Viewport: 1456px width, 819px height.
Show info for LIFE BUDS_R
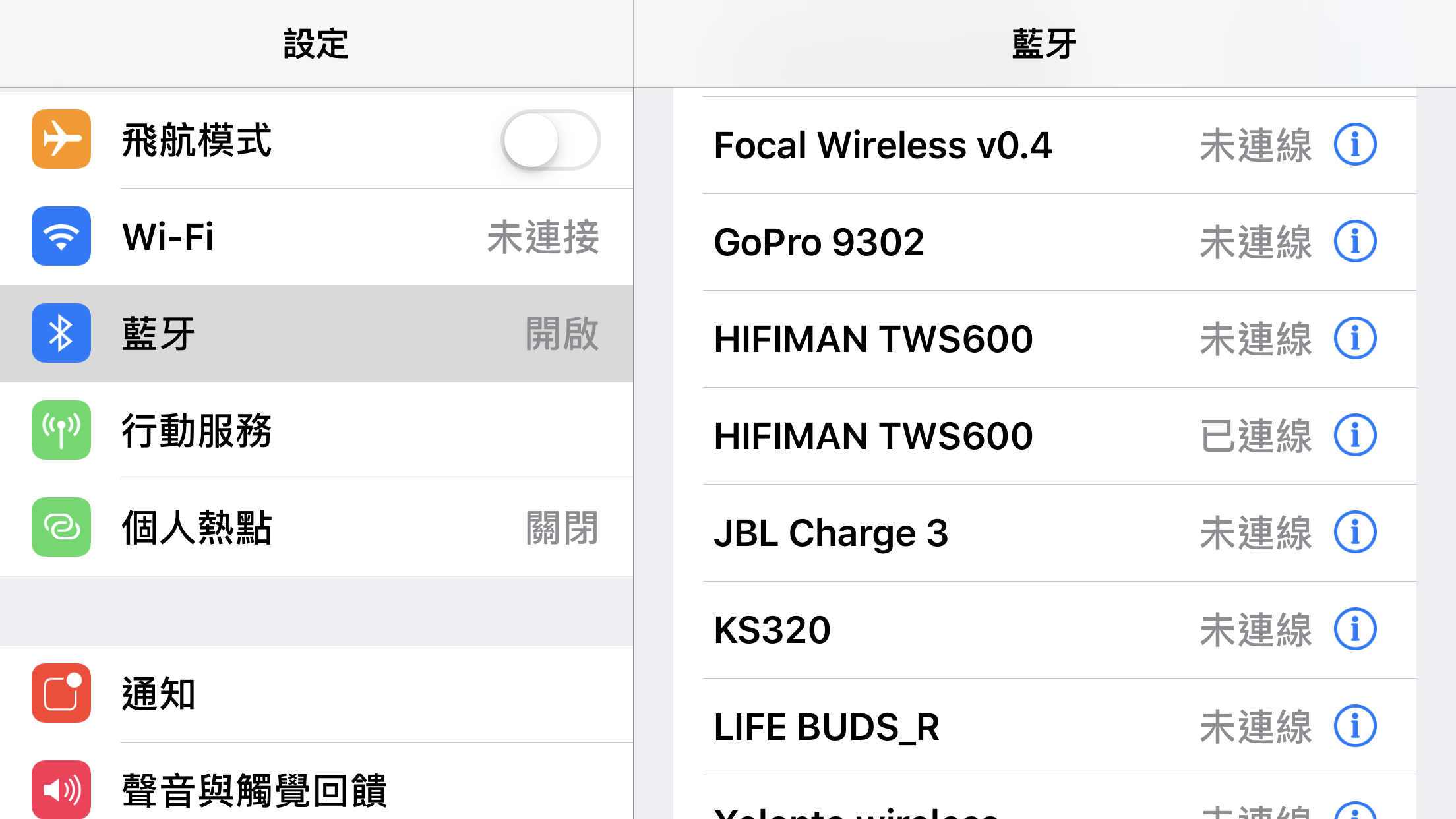[1355, 726]
